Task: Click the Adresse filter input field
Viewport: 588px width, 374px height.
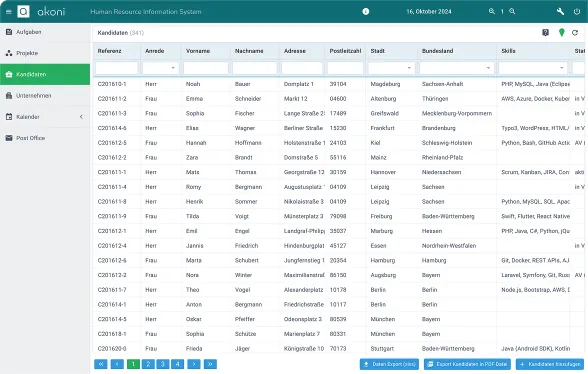Action: [x=302, y=68]
